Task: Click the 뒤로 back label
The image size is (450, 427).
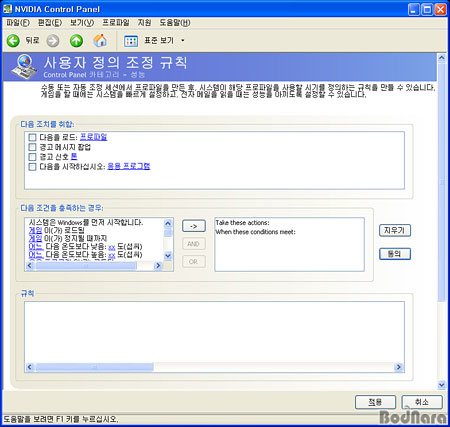Action: click(x=32, y=40)
